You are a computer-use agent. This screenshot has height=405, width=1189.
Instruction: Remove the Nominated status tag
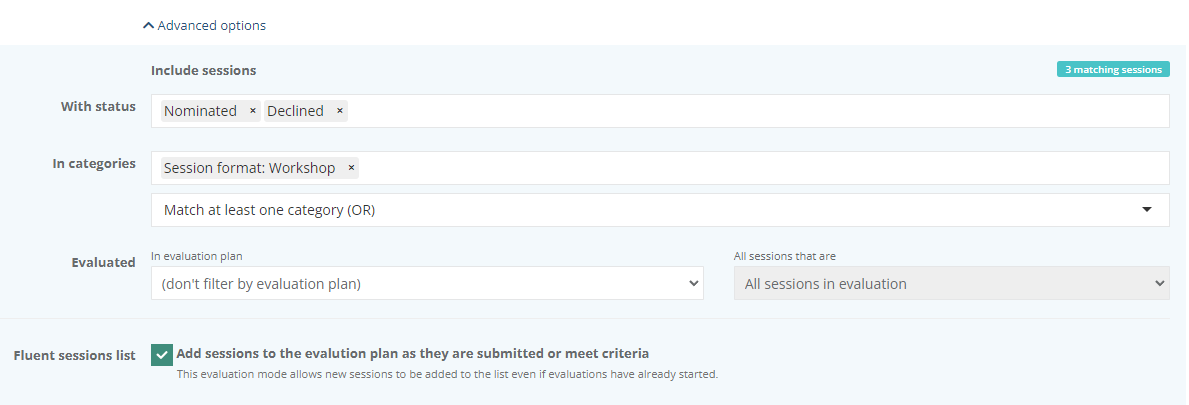point(253,111)
